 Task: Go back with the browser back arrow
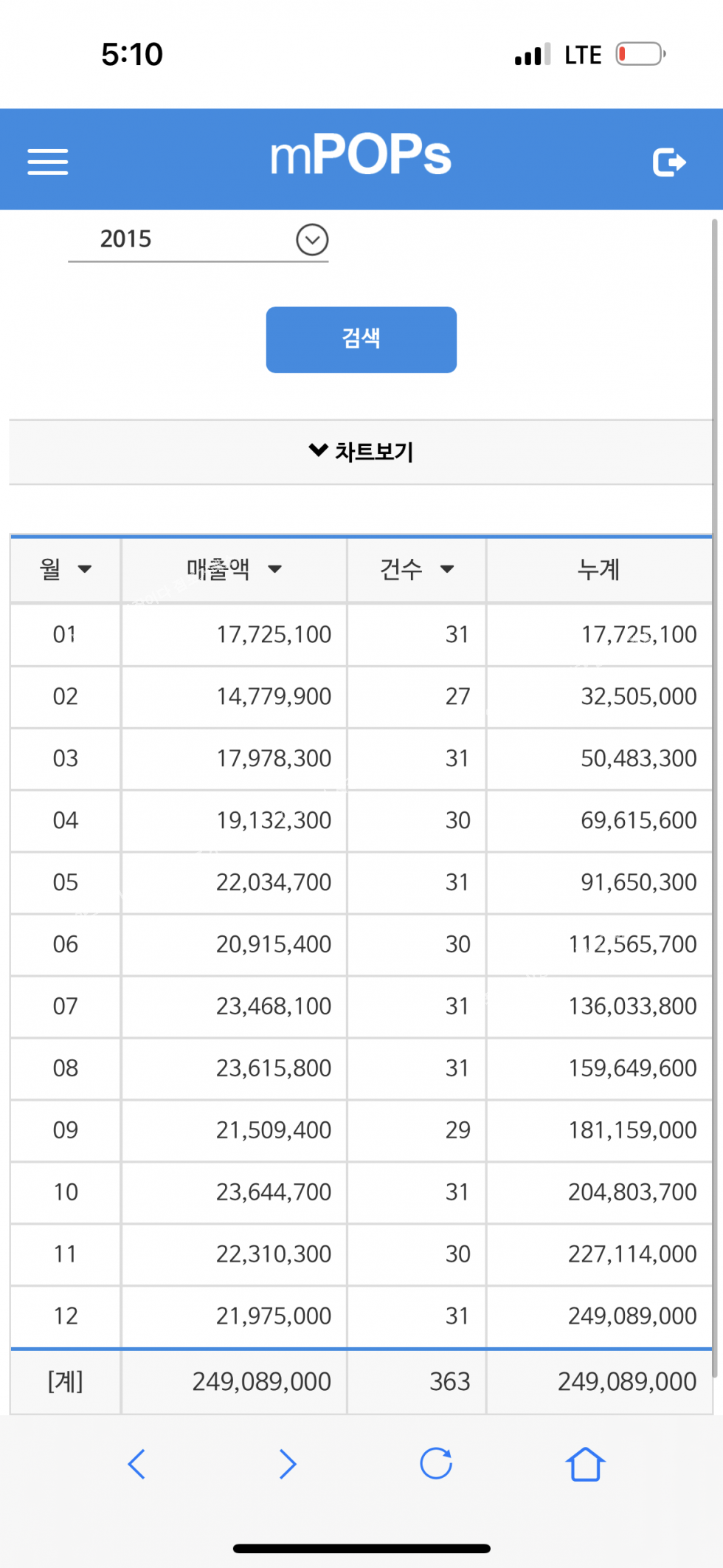[137, 1464]
